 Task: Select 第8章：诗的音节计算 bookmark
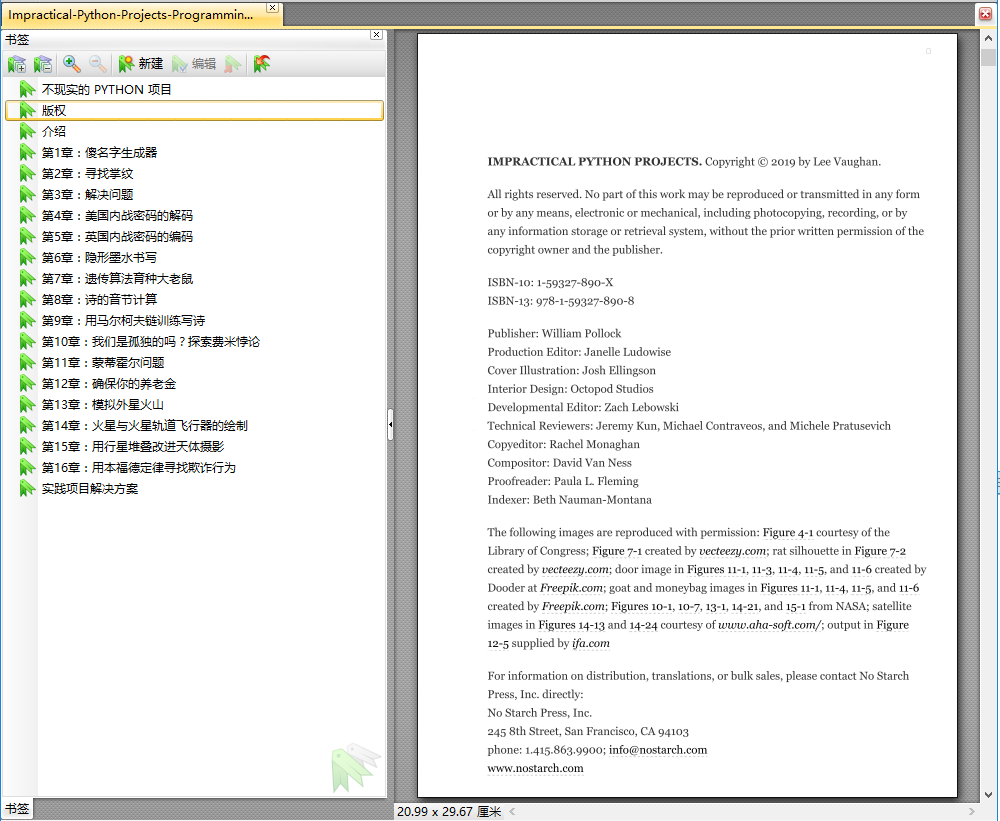point(99,299)
